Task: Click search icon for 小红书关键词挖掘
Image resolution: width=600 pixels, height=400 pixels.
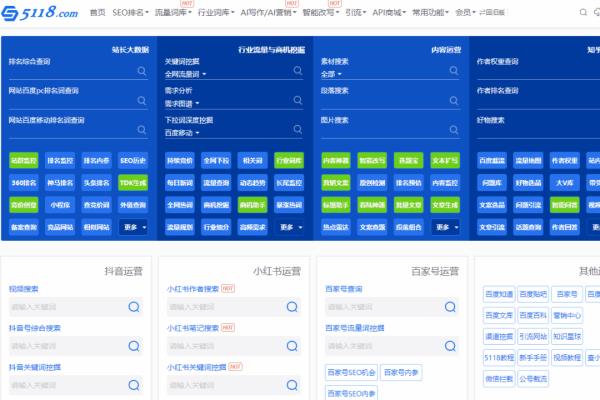Action: [x=292, y=385]
